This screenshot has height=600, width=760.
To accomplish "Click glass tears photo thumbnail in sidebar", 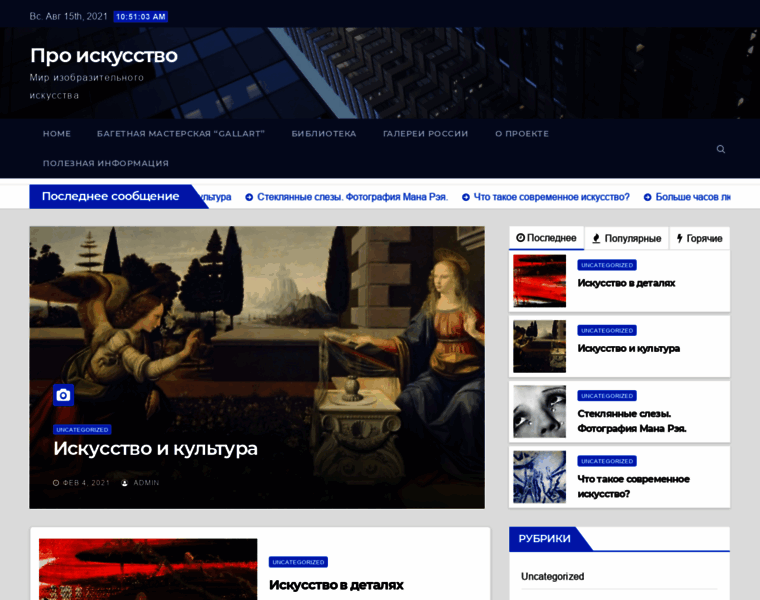I will [x=539, y=411].
